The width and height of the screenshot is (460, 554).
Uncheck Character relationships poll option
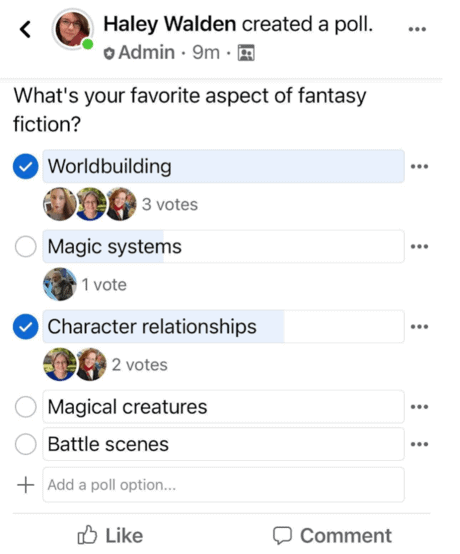(x=25, y=326)
